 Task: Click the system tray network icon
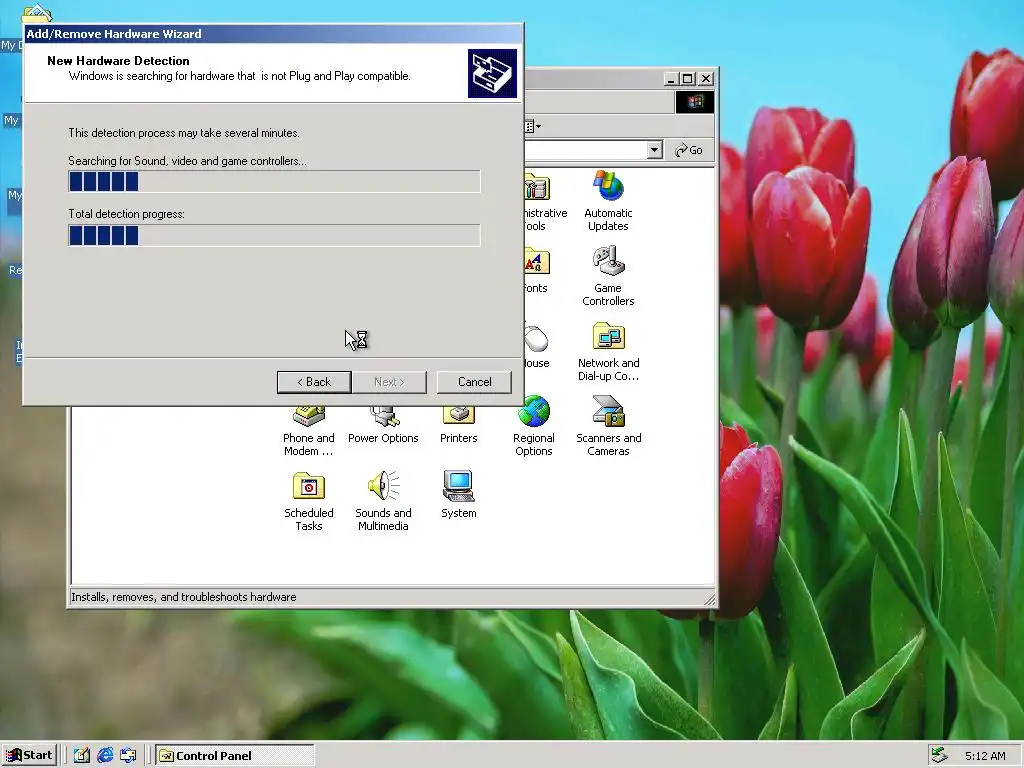[x=940, y=756]
